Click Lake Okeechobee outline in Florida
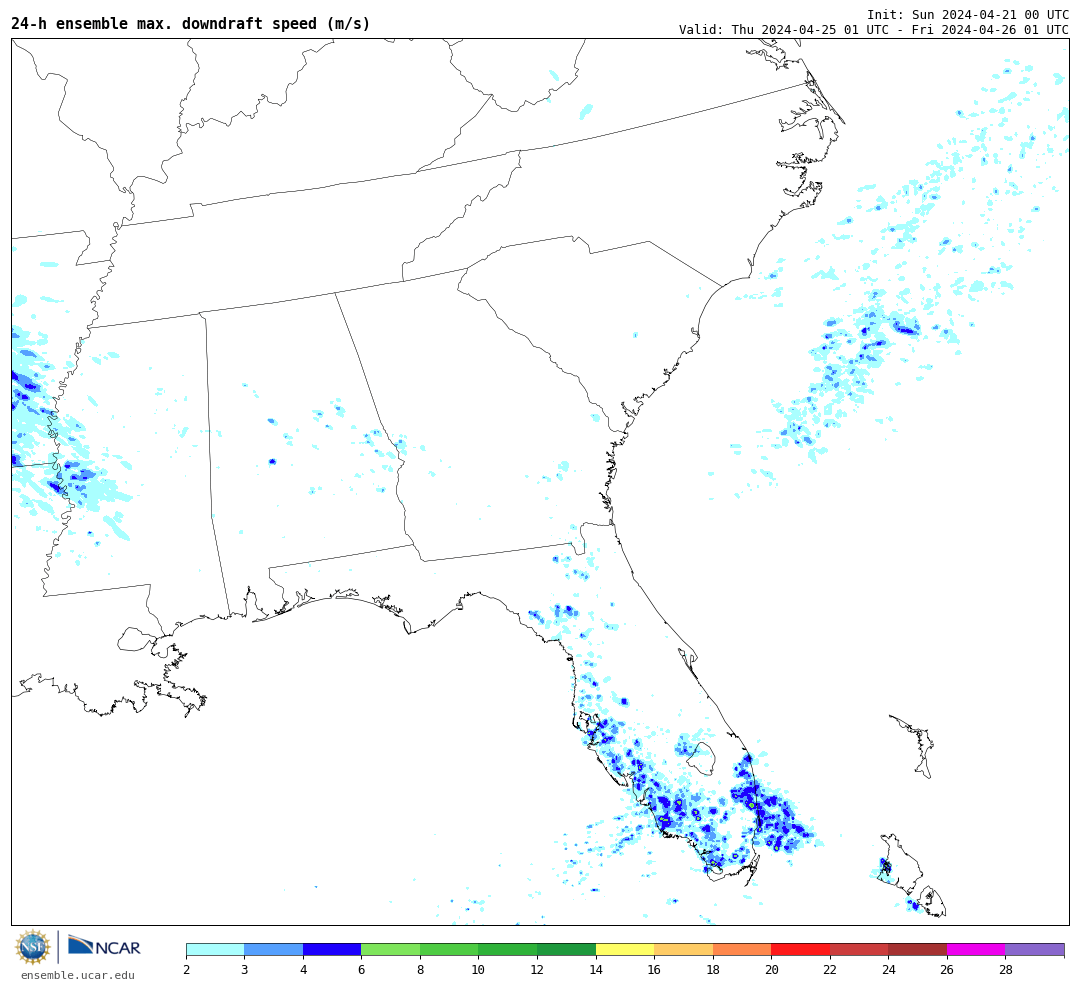The height and width of the screenshot is (988, 1080). coord(703,758)
